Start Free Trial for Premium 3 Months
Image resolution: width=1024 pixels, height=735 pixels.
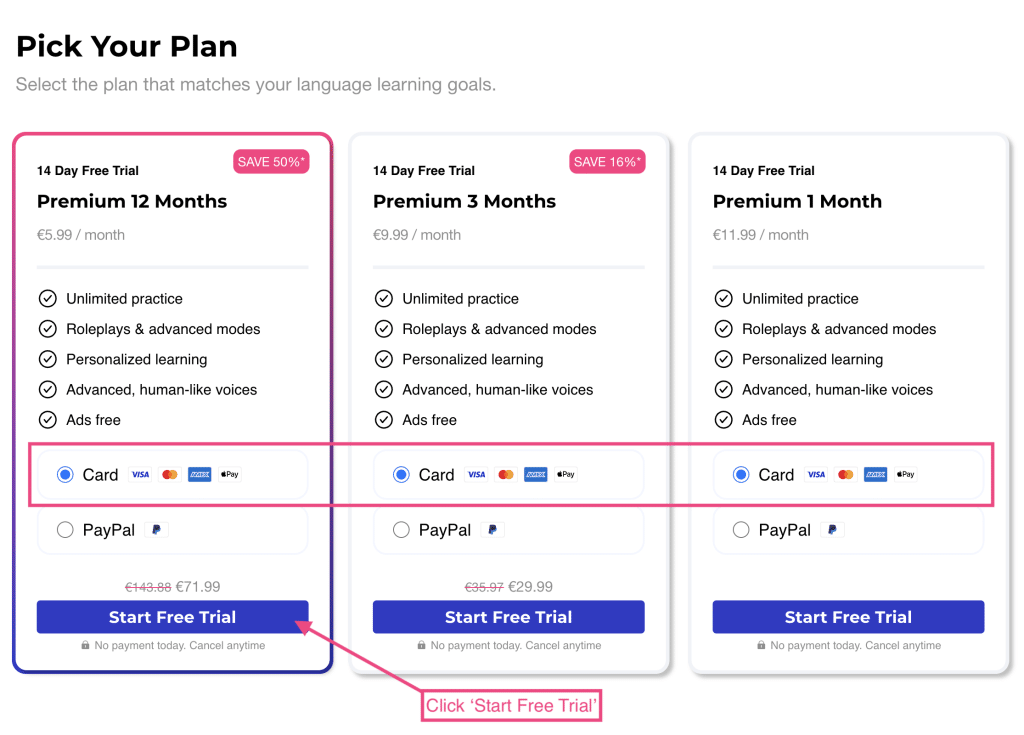pyautogui.click(x=508, y=617)
